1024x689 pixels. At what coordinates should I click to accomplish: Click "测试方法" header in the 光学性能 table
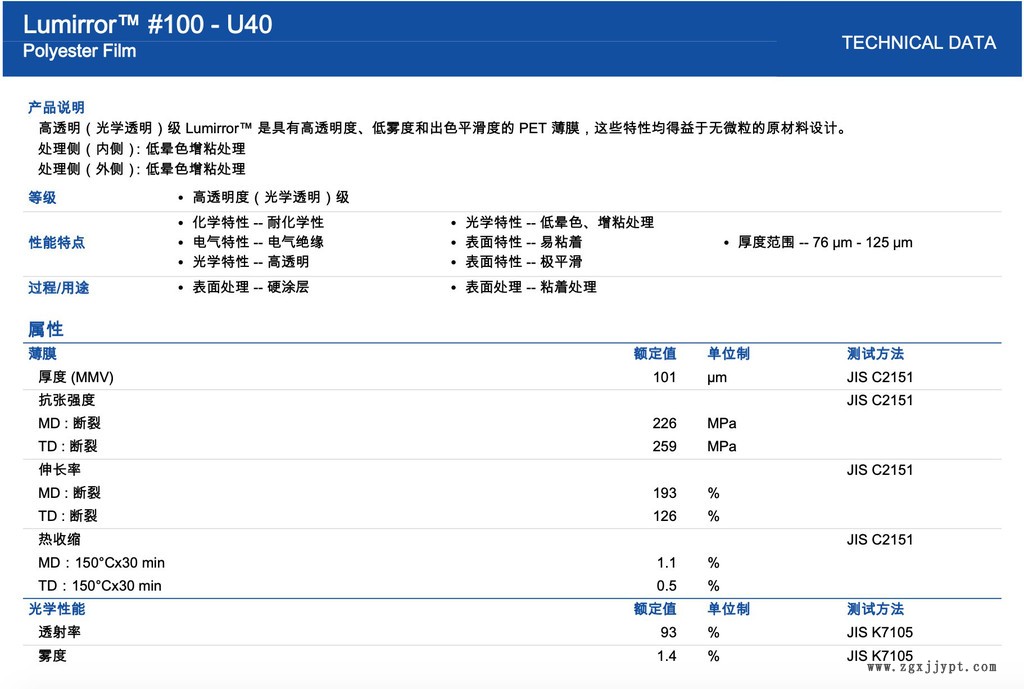pos(875,609)
